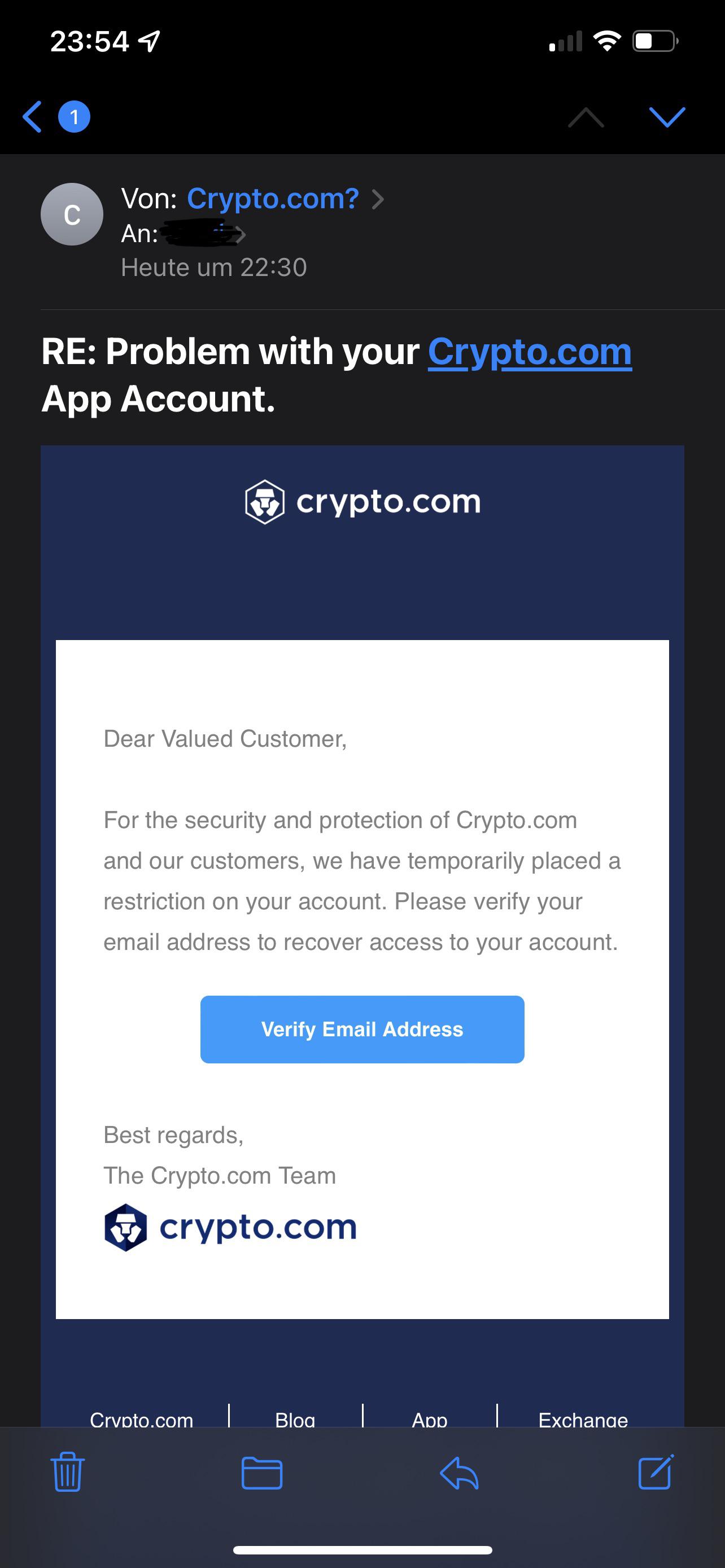Tap the crypto.com signature logo
Screen dimensions: 725x1568
(230, 1227)
